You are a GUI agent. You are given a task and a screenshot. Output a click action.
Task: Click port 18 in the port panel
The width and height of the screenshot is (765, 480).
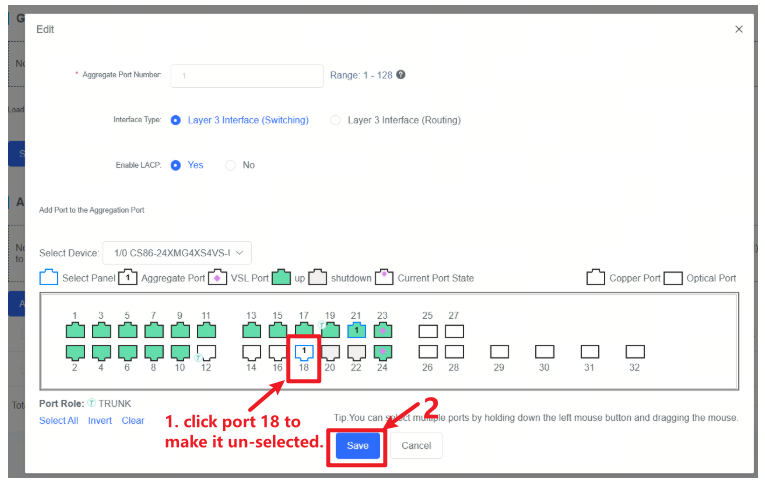pos(304,350)
